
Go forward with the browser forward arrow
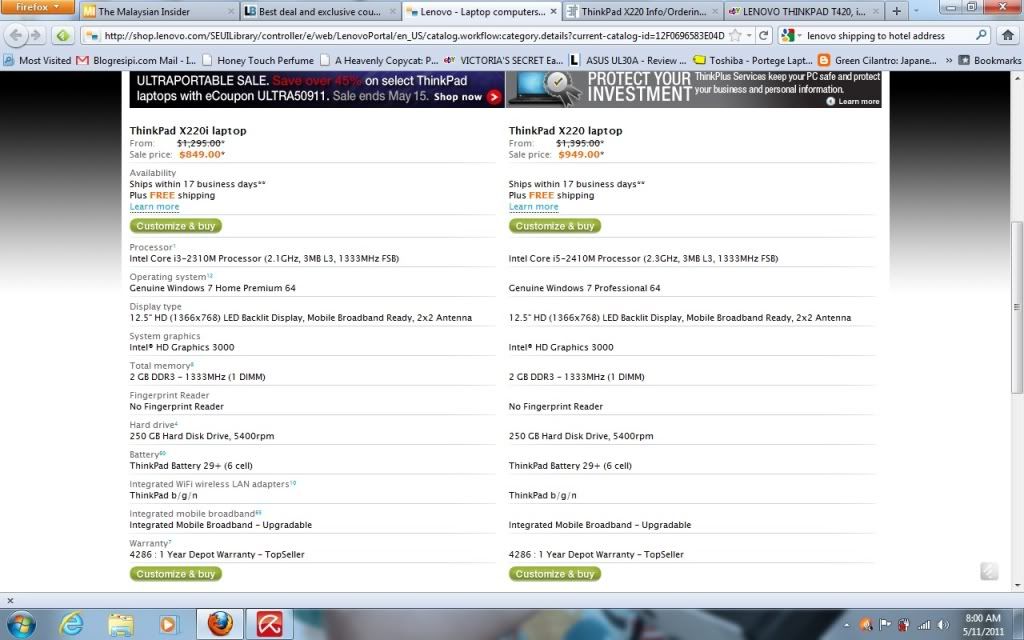(35, 35)
